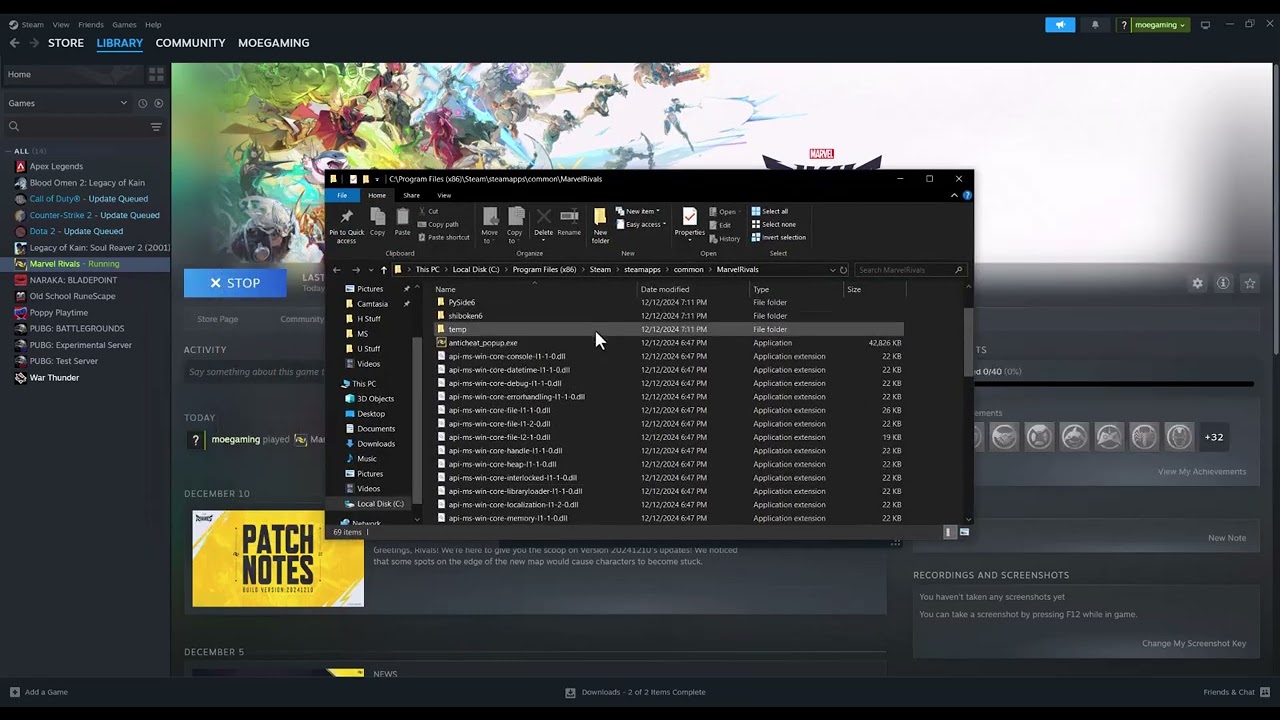Click the Copy icon in Clipboard group
The height and width of the screenshot is (720, 1280).
coord(377,222)
